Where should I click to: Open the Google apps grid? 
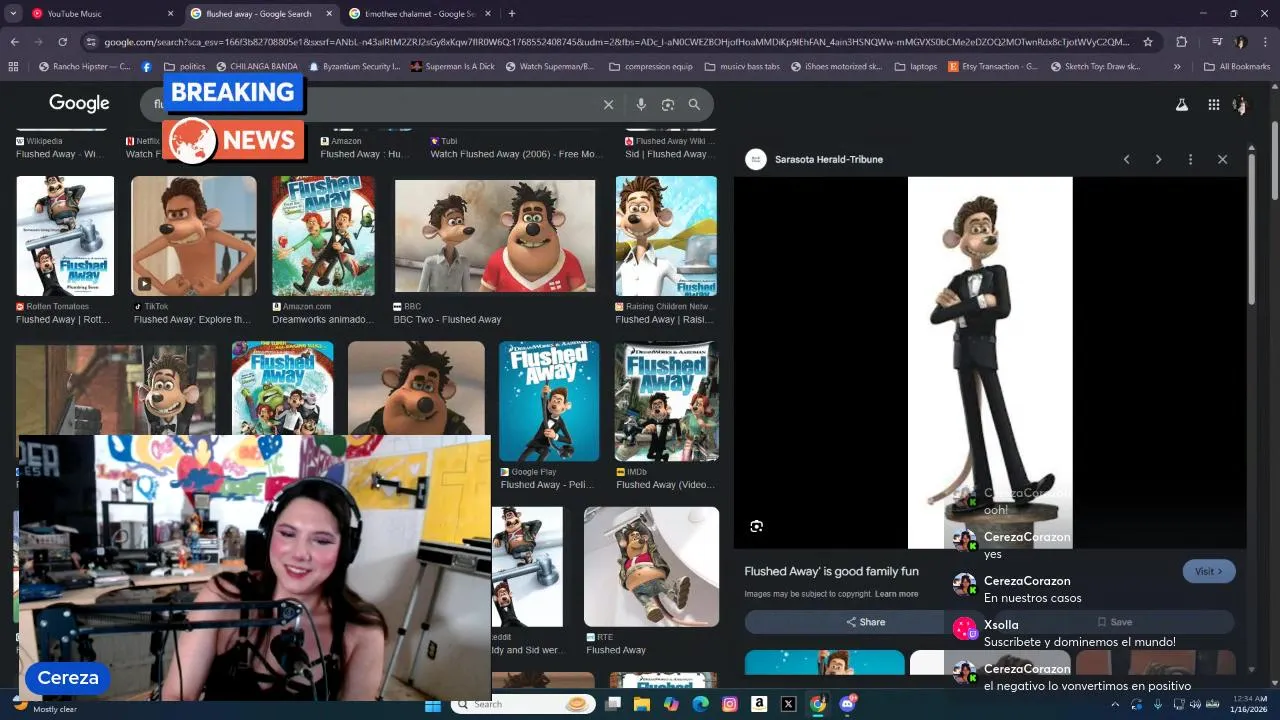point(1213,104)
